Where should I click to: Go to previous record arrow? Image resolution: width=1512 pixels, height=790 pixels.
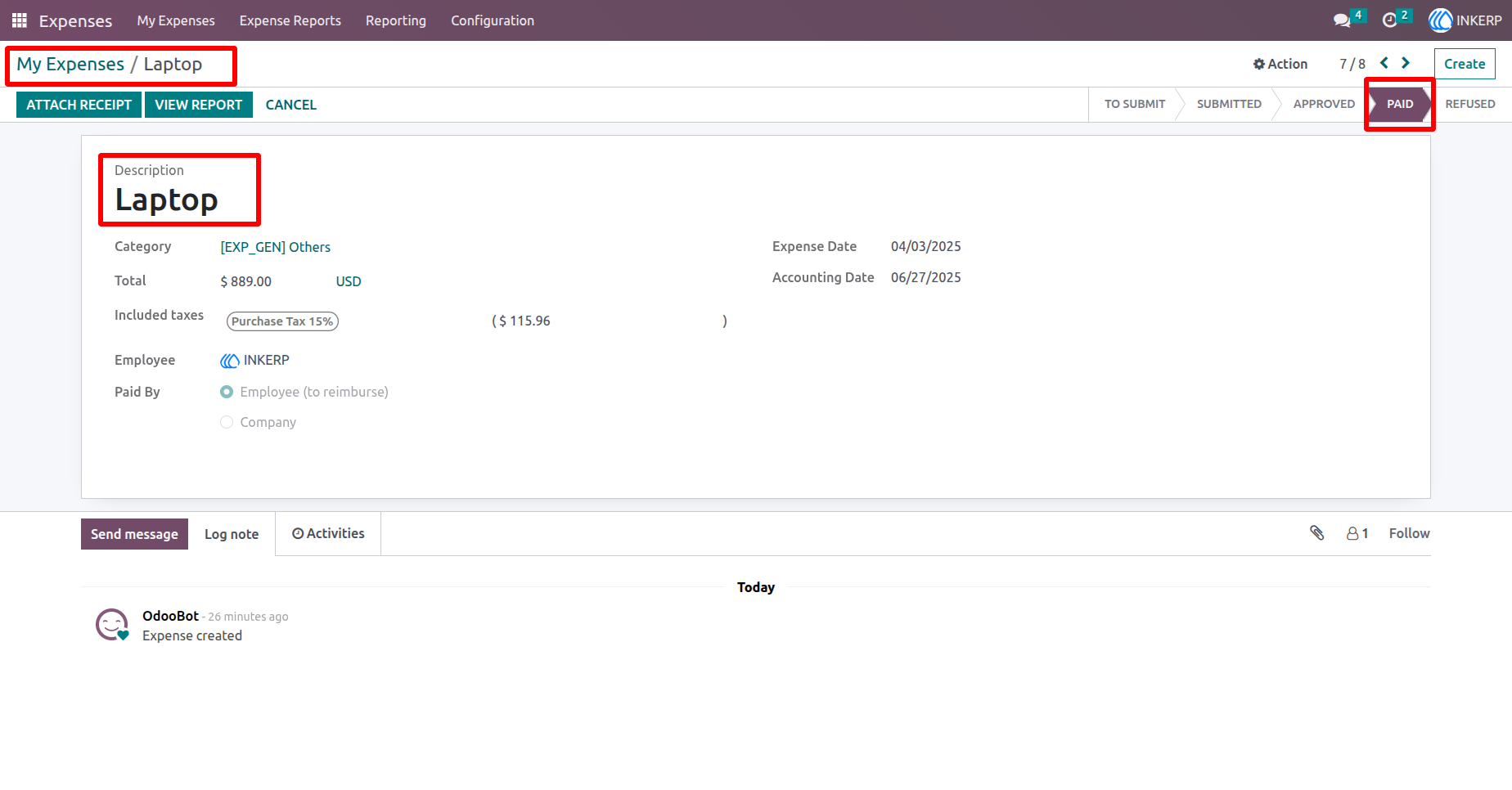[x=1384, y=63]
